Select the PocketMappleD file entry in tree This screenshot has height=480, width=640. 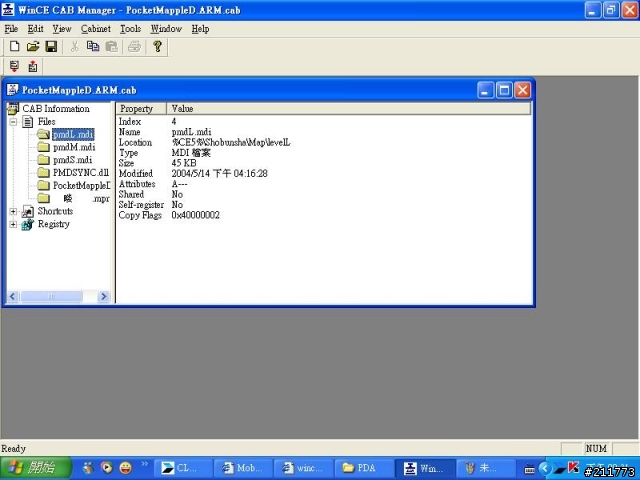tap(81, 186)
